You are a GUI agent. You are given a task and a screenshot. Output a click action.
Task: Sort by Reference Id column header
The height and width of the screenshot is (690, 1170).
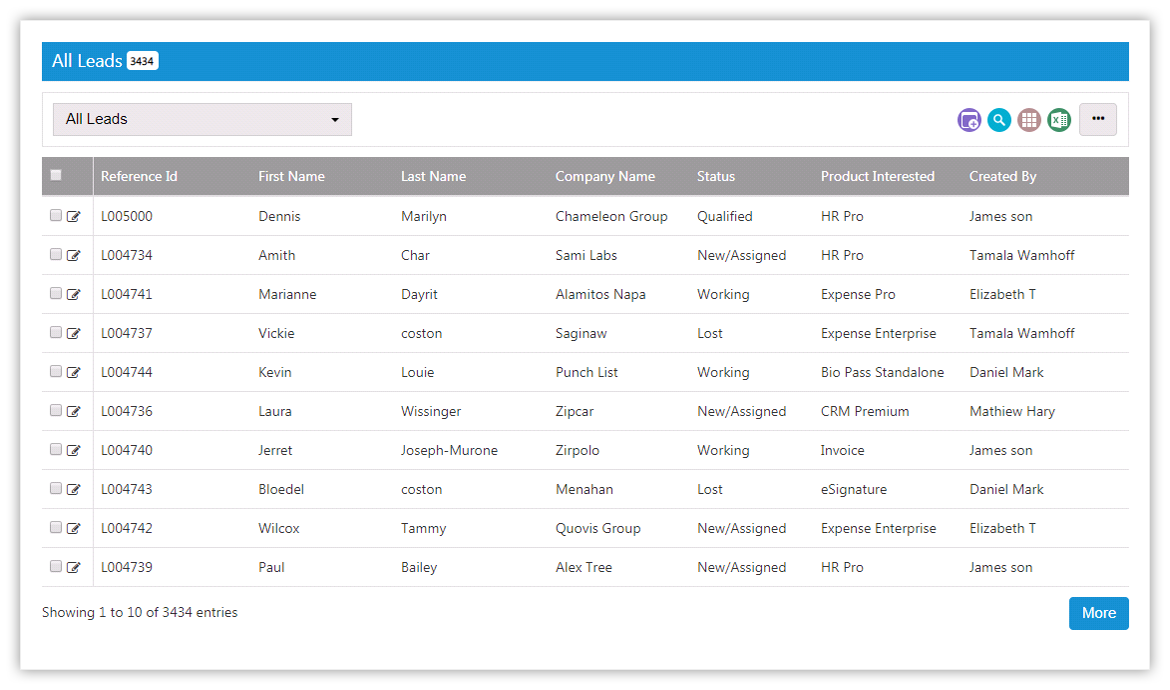click(x=139, y=176)
